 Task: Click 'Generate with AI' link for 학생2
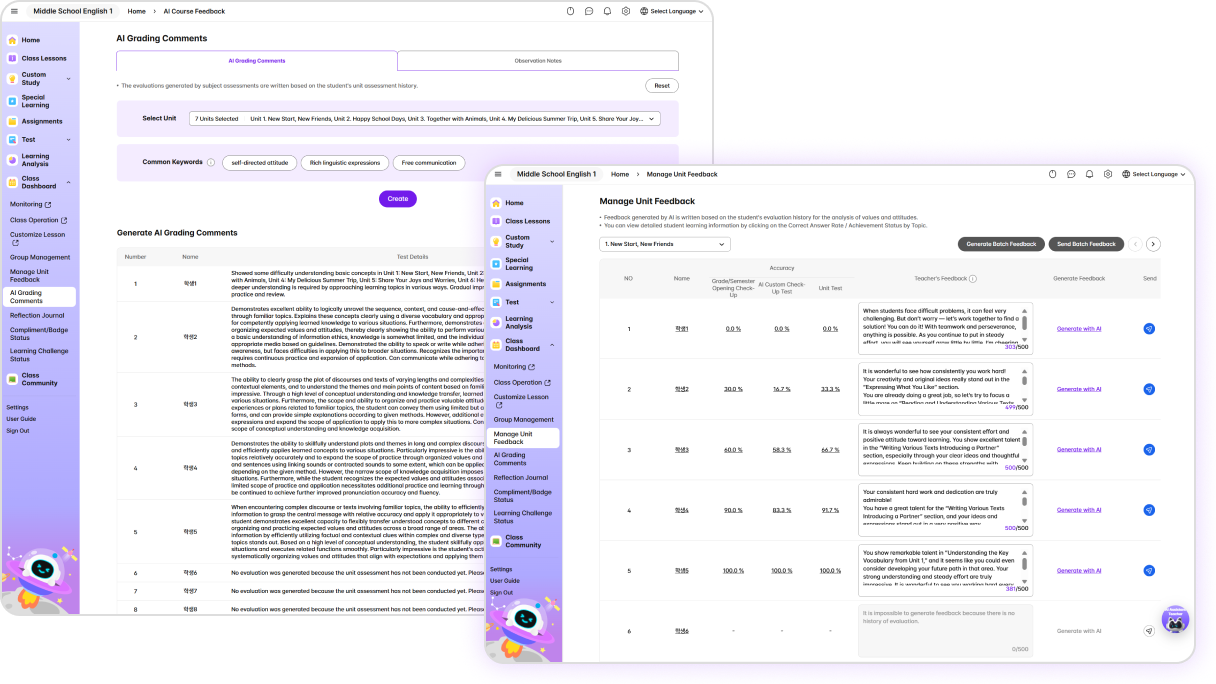tap(1079, 389)
